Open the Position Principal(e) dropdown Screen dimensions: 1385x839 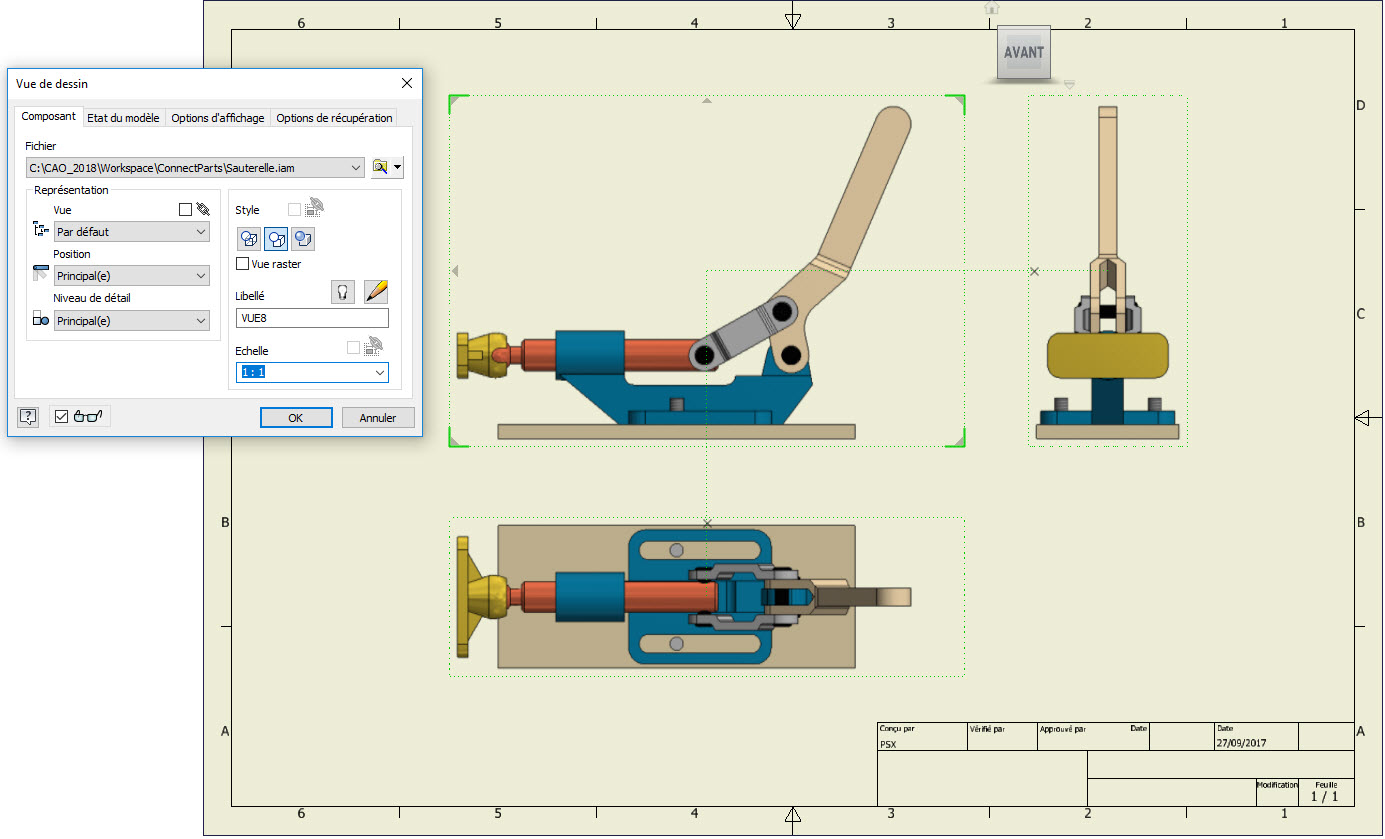click(x=200, y=276)
